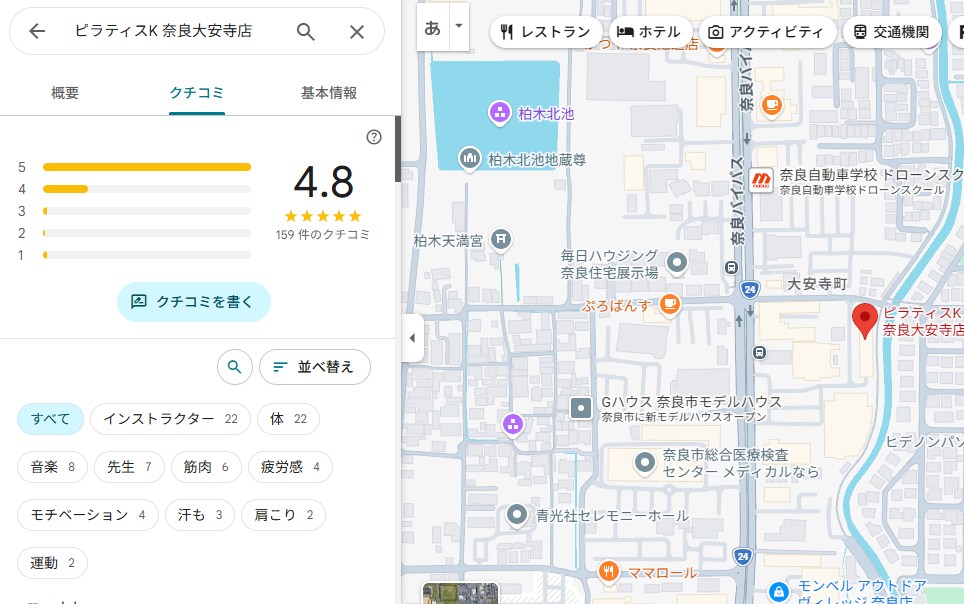Click the magnifier search icon
964x604 pixels.
(x=306, y=31)
